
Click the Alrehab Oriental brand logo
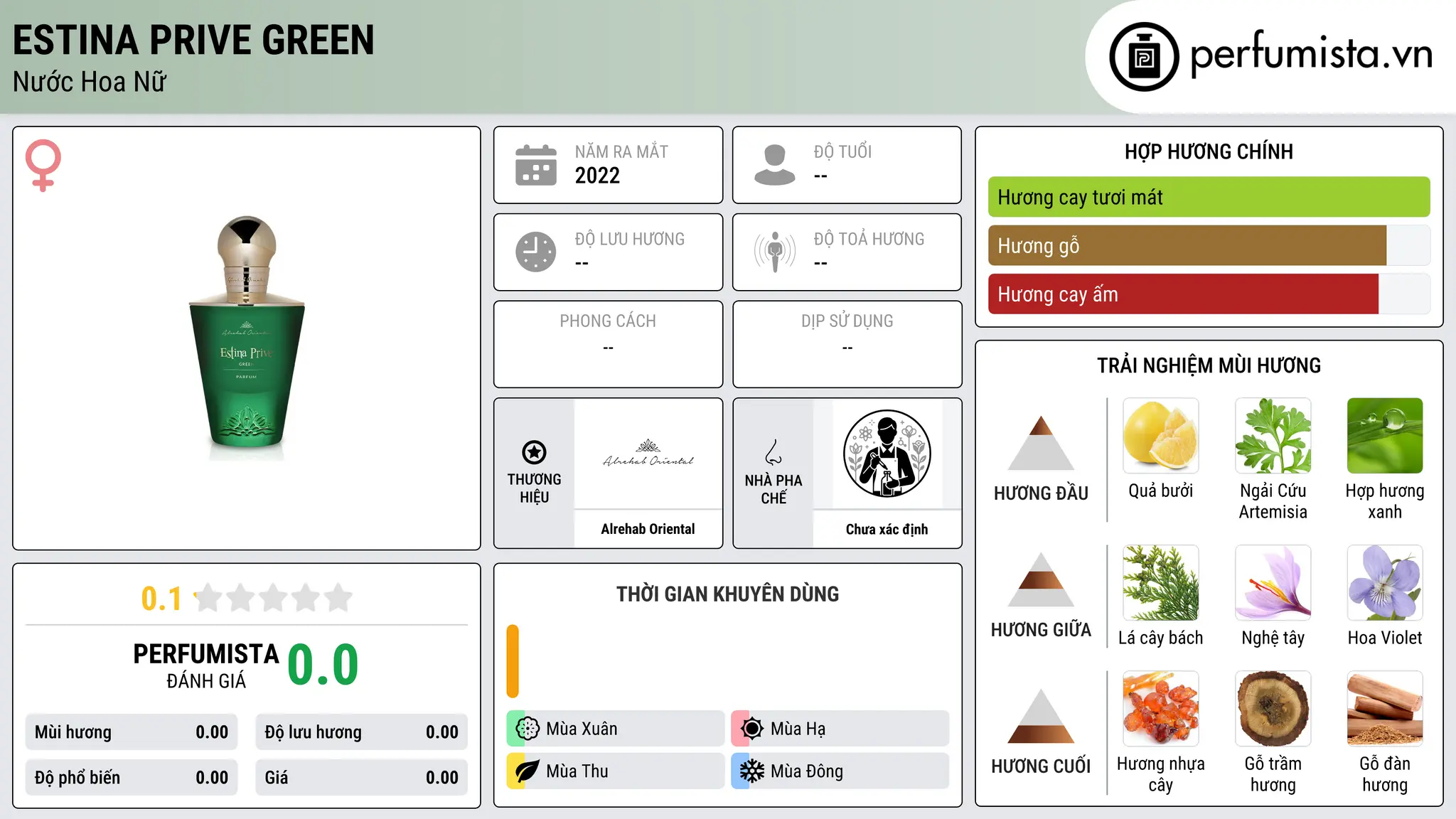(648, 454)
